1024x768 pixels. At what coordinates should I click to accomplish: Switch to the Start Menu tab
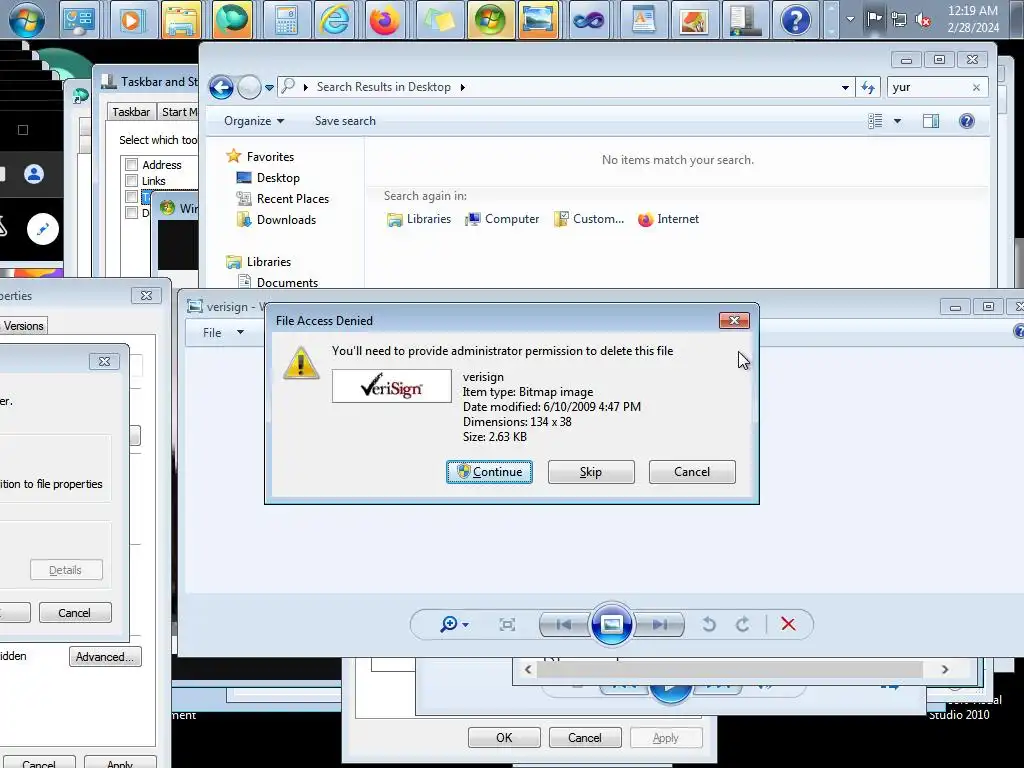178,112
